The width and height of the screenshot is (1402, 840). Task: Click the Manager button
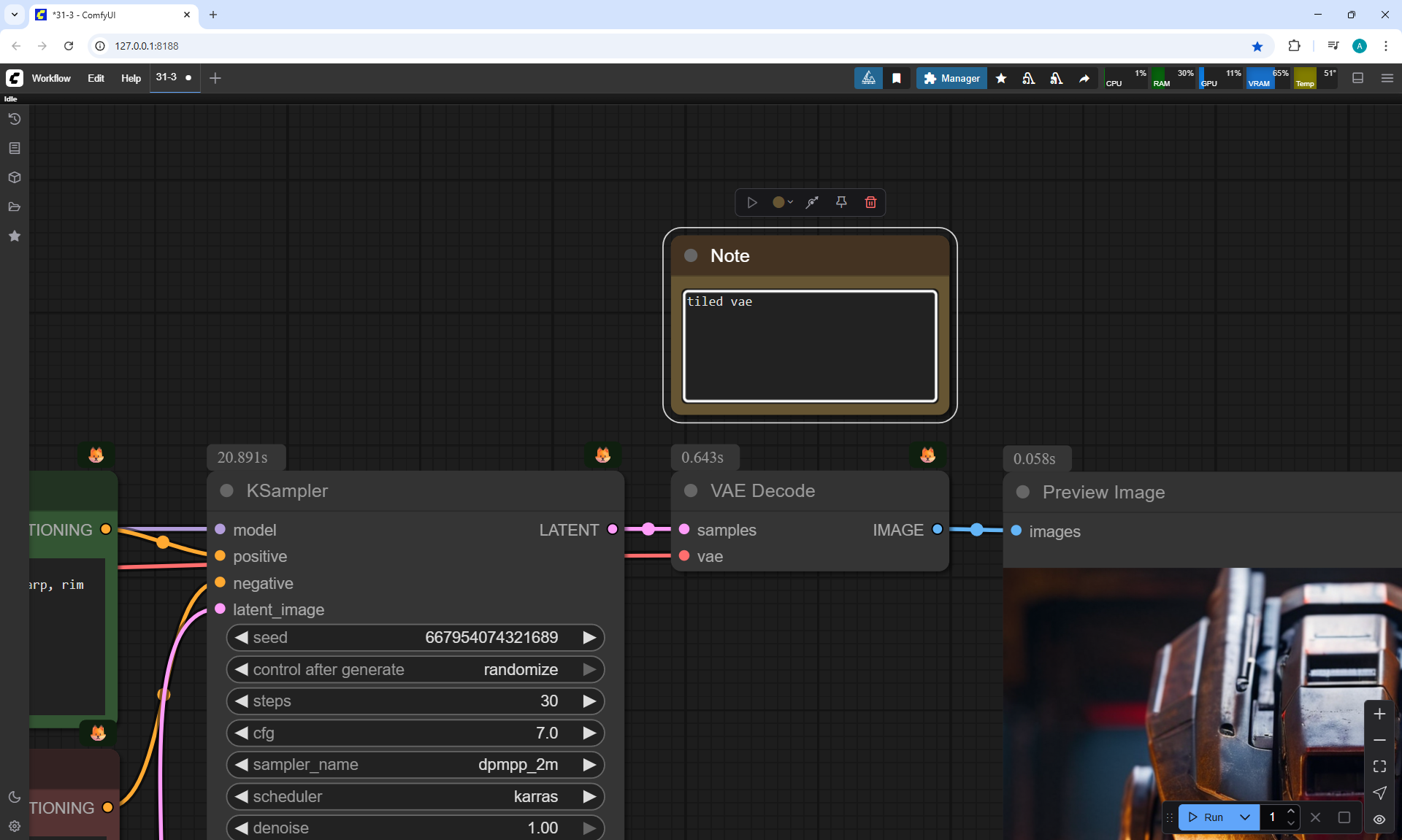click(x=951, y=78)
